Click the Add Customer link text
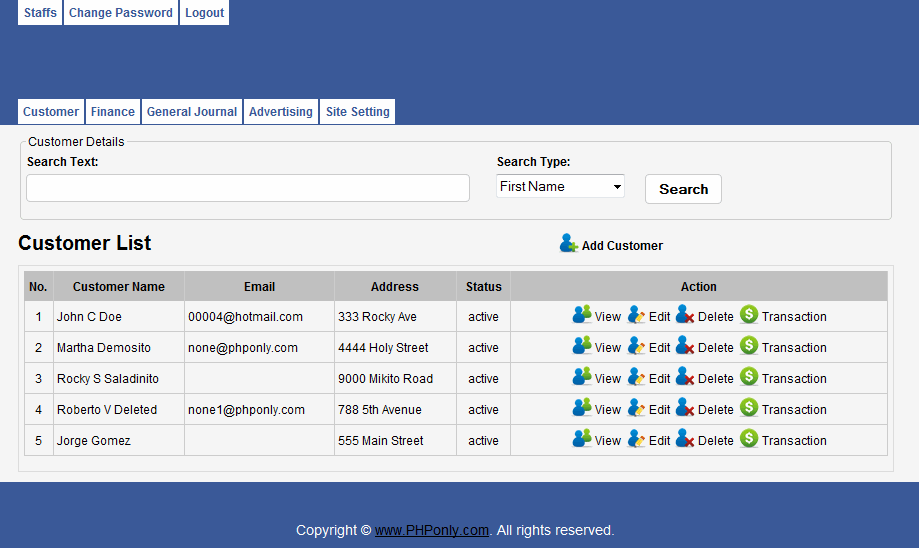 (622, 246)
